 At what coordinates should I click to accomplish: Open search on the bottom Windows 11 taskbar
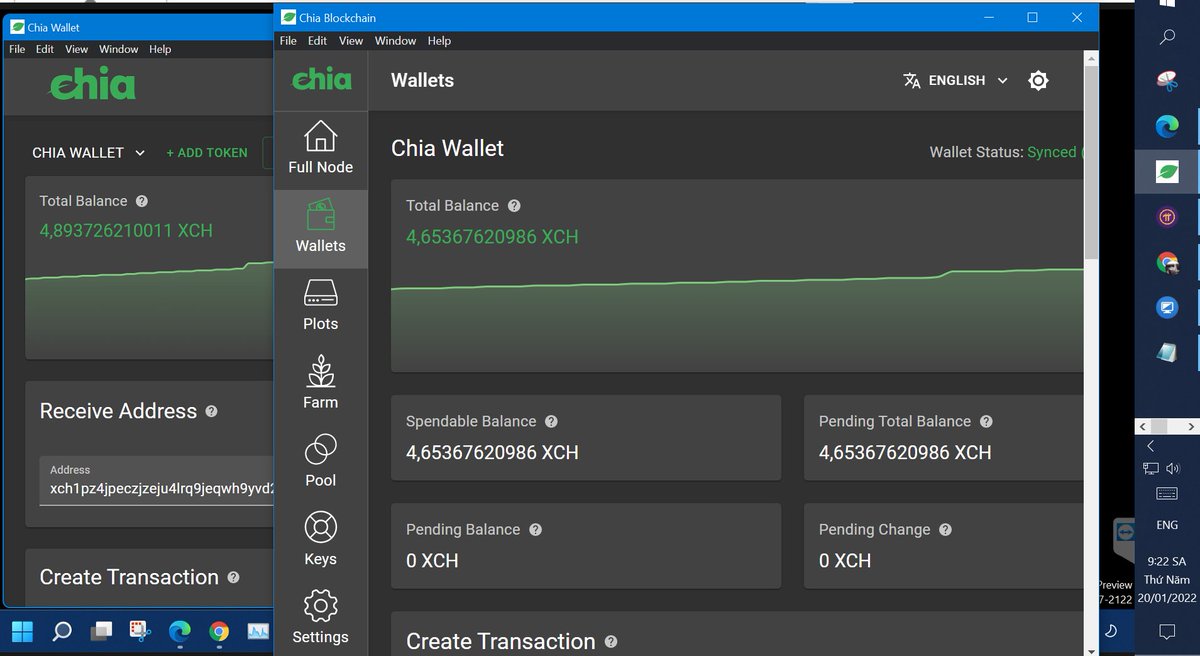(62, 631)
